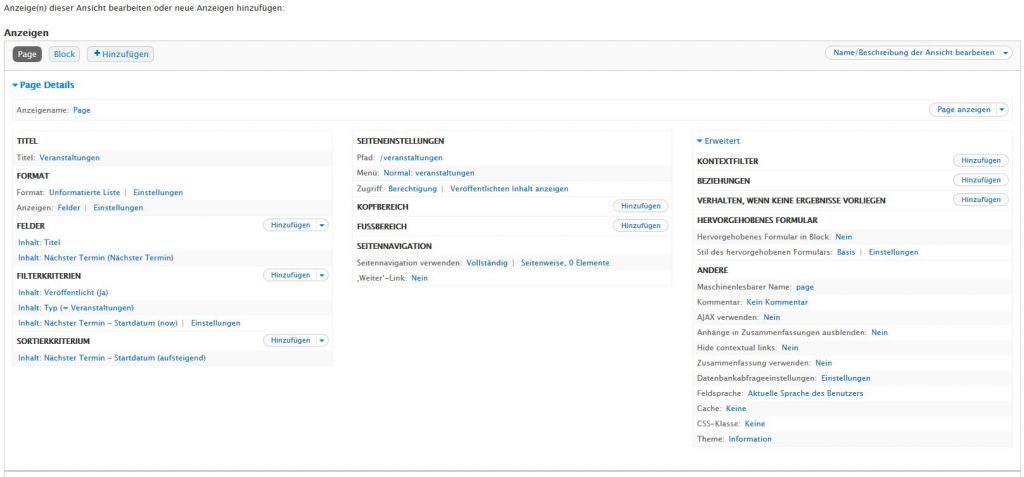This screenshot has width=1024, height=477.
Task: Switch to the Block display tab
Action: click(x=64, y=53)
